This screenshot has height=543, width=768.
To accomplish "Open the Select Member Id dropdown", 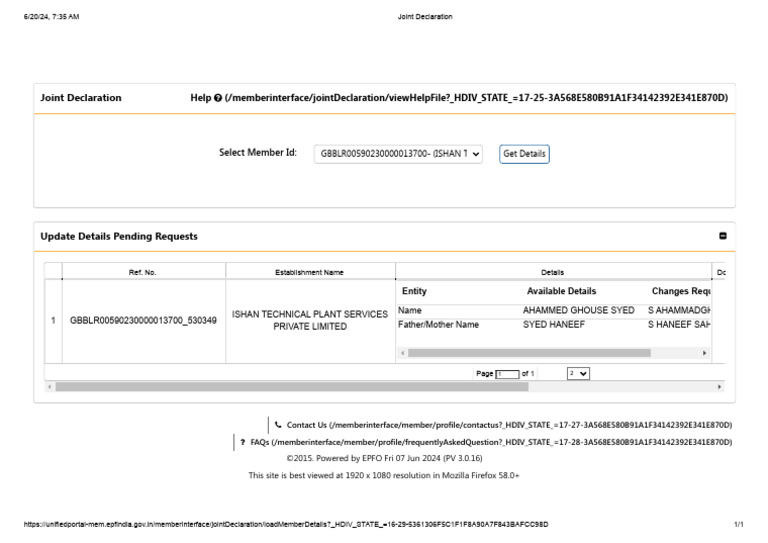I will pyautogui.click(x=398, y=154).
